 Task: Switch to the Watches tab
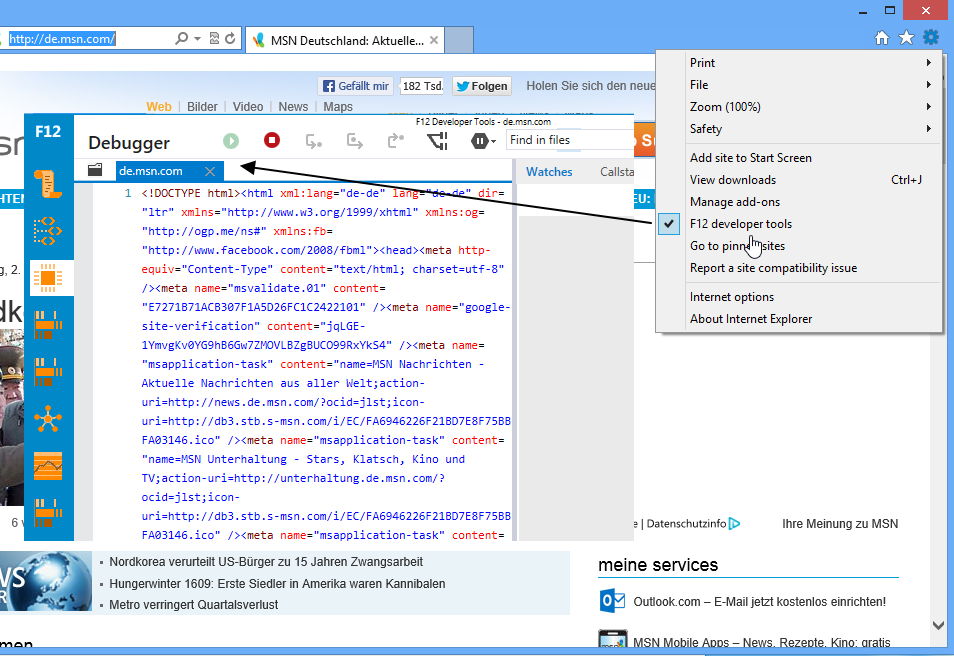pos(549,172)
